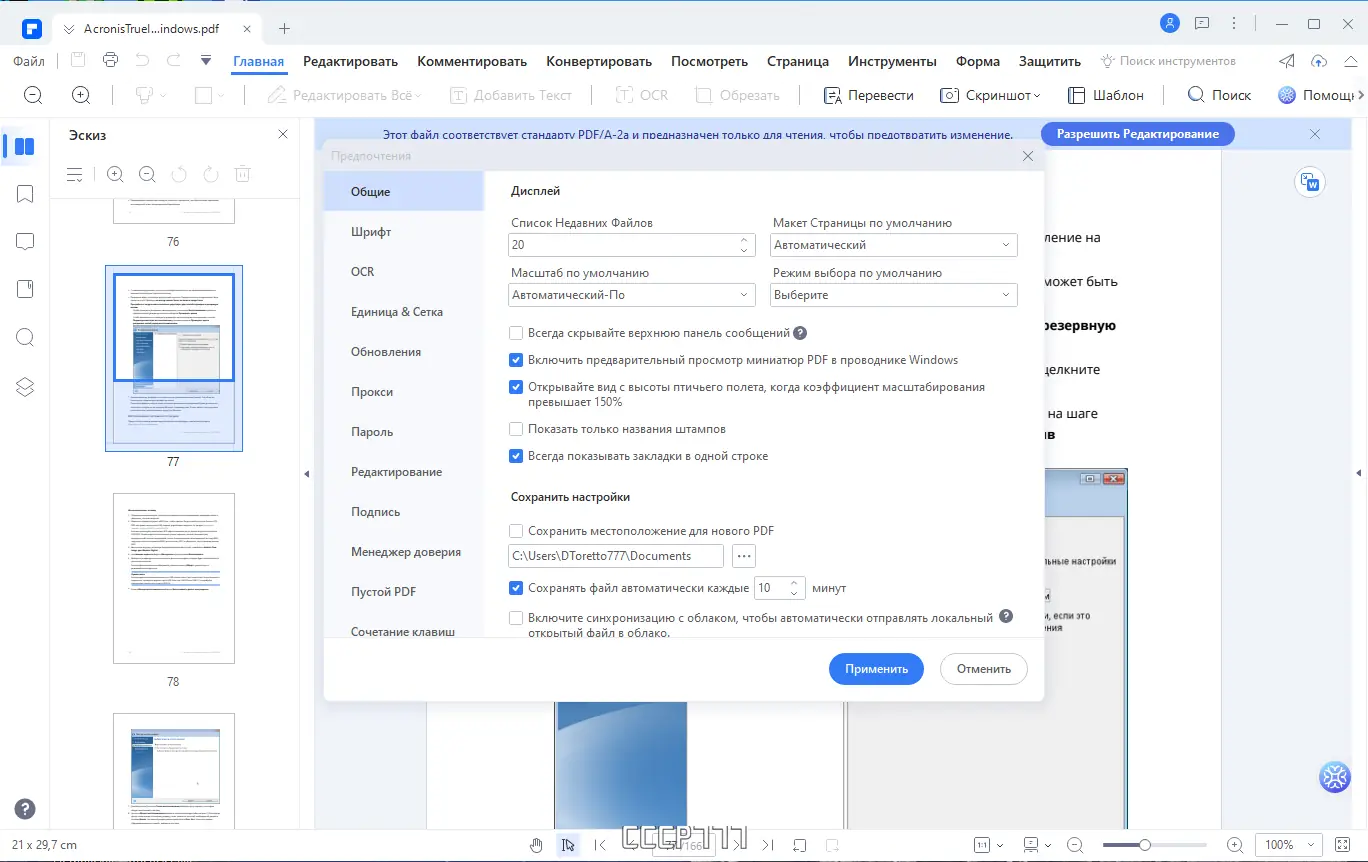Open 'Макет Страницы по умолчанию' dropdown

[x=894, y=245]
